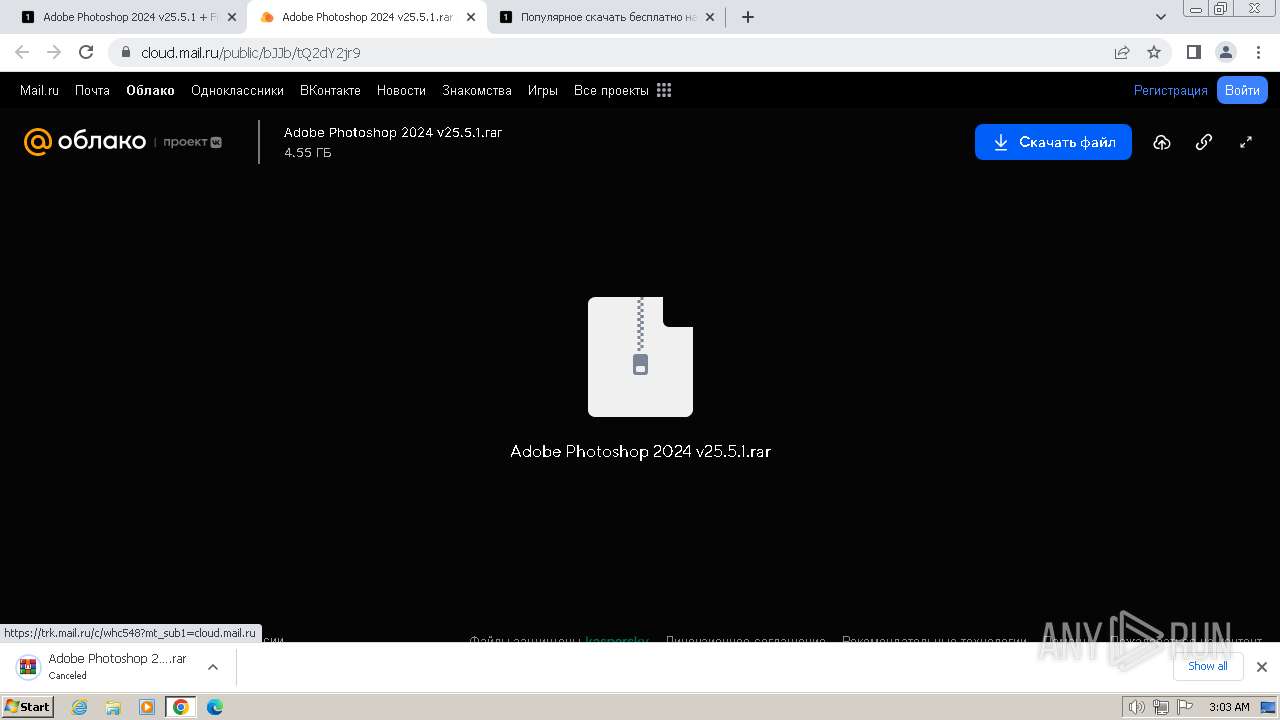
Task: Open Знакомства in portal bar
Action: click(x=477, y=90)
